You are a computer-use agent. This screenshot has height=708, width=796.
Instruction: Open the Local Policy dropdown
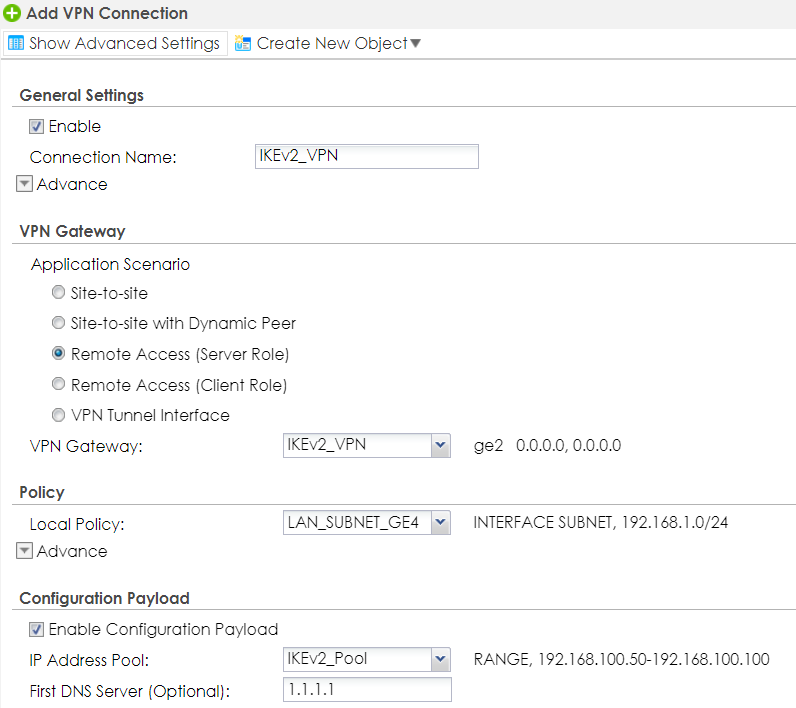point(440,522)
